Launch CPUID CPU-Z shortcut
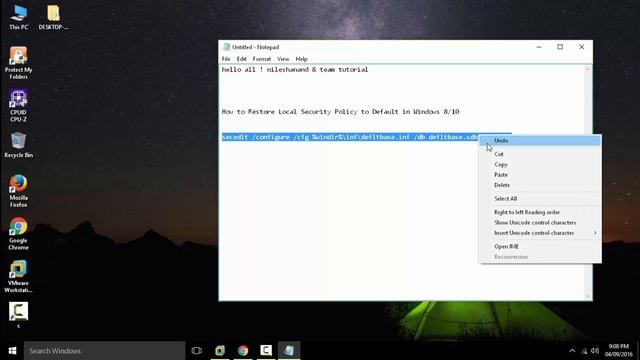 18,106
